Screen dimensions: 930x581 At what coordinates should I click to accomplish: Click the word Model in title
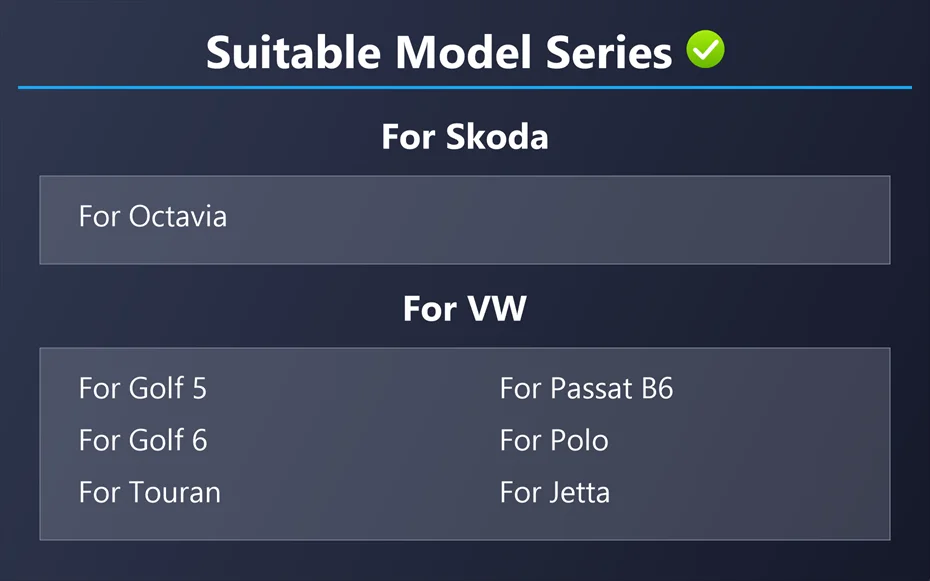click(463, 52)
